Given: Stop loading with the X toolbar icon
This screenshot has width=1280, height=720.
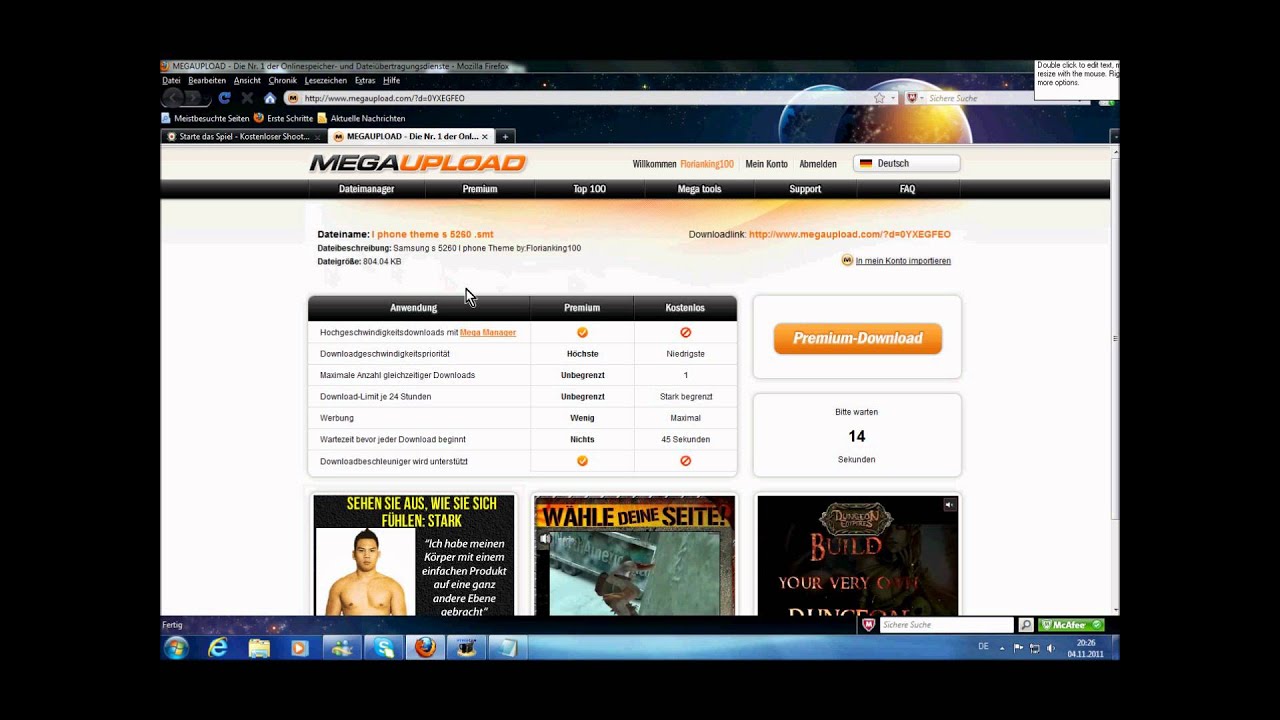Looking at the screenshot, I should tap(247, 98).
